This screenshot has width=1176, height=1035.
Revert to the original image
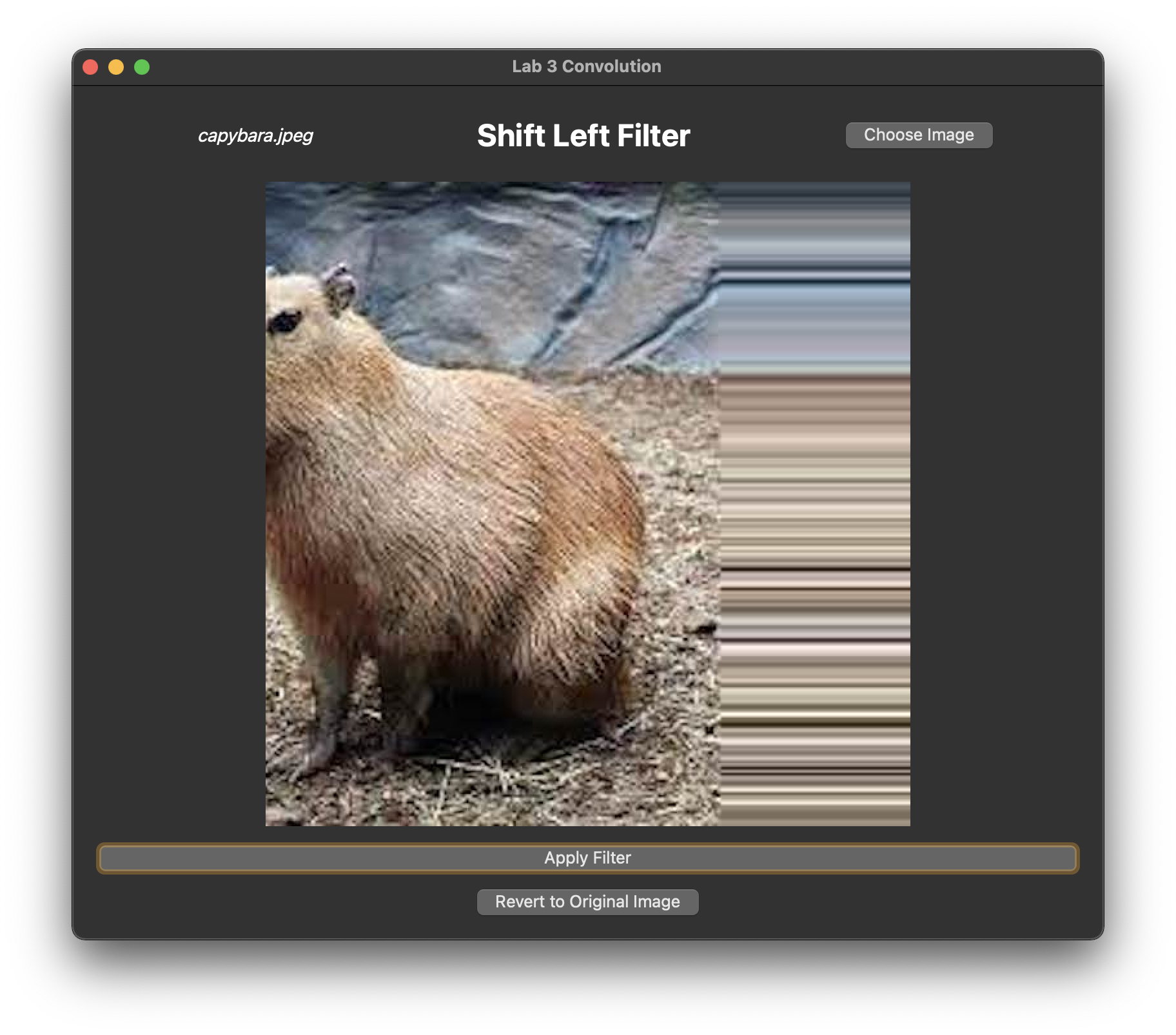click(587, 902)
